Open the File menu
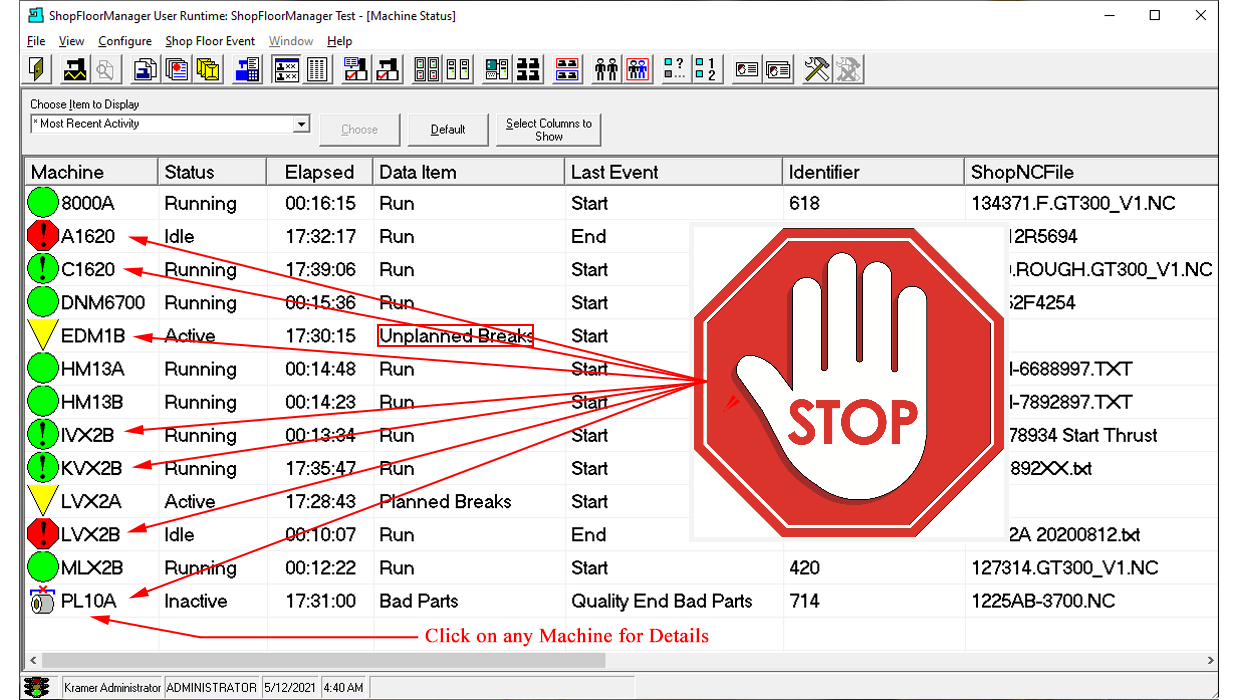Screen dimensions: 1238x700 [x=36, y=41]
